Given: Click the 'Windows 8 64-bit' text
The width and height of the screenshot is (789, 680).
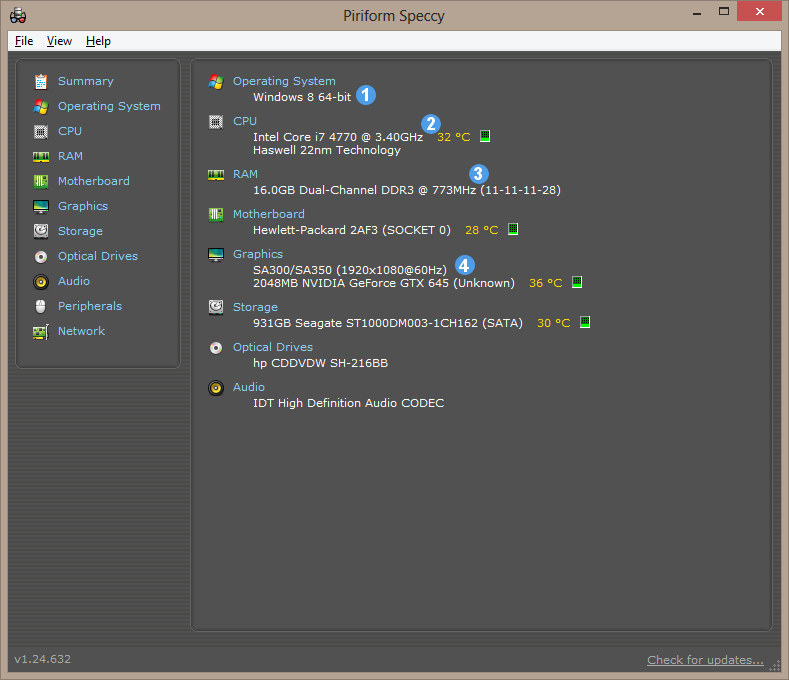Looking at the screenshot, I should point(302,97).
